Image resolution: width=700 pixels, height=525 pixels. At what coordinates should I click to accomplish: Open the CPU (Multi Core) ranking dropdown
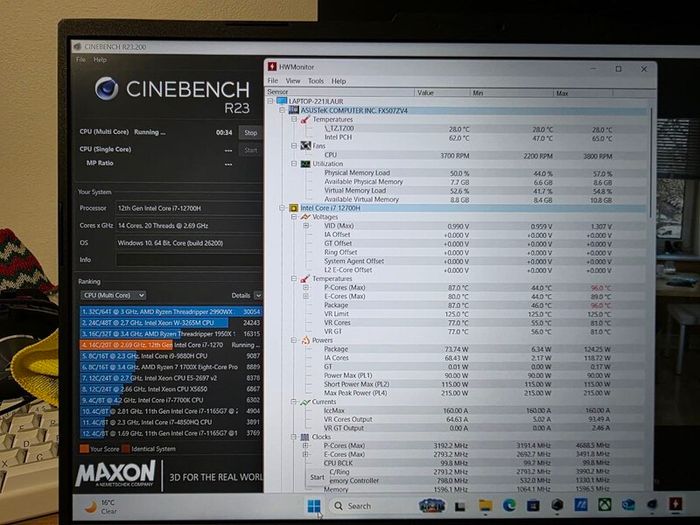(113, 295)
